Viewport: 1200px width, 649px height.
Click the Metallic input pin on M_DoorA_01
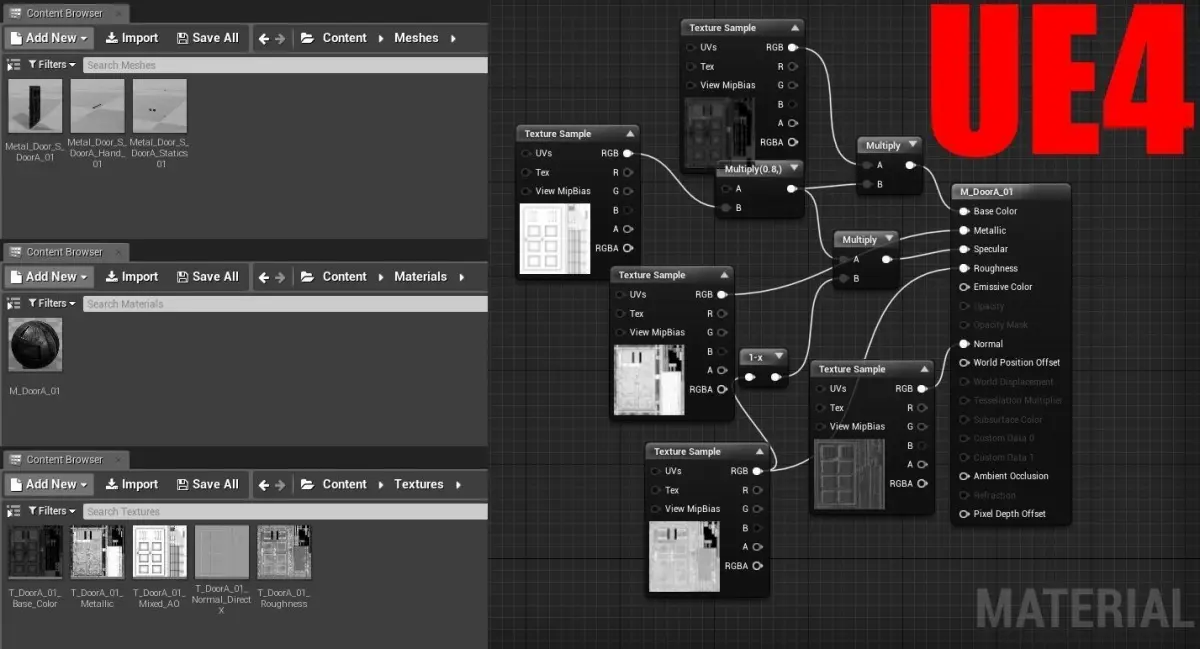(x=964, y=230)
